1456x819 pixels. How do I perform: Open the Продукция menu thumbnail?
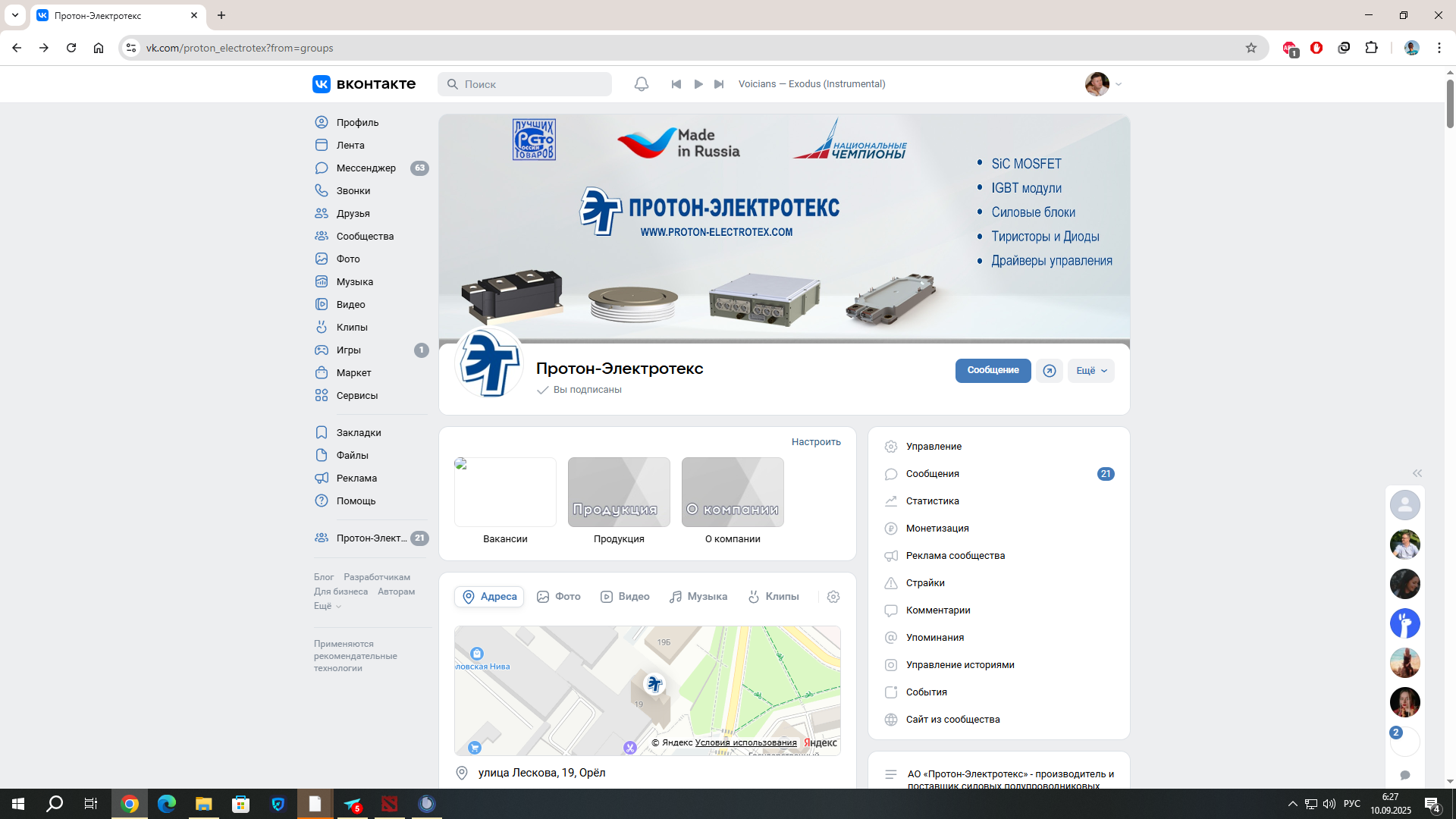tap(619, 493)
